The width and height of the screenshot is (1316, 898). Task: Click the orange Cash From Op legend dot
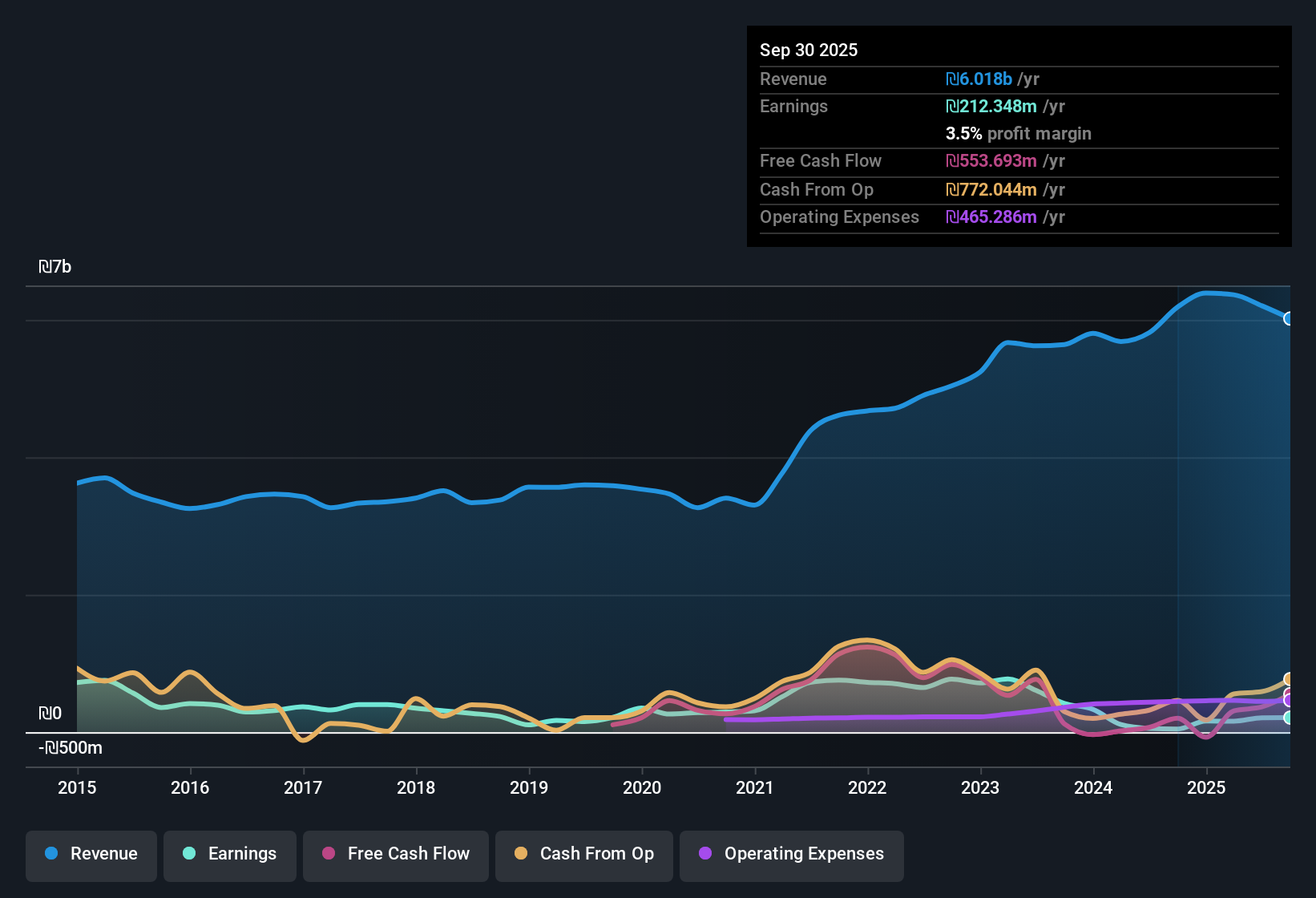pos(521,854)
